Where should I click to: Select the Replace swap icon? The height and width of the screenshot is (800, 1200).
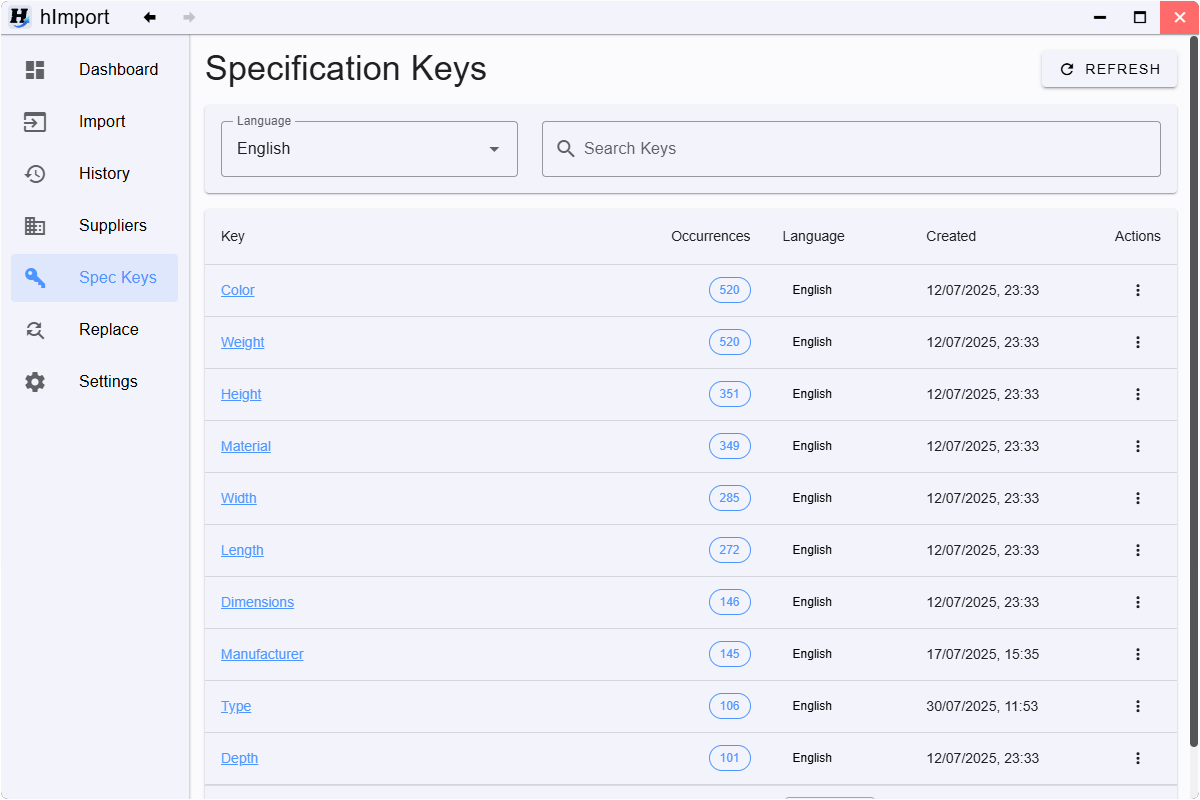coord(35,329)
